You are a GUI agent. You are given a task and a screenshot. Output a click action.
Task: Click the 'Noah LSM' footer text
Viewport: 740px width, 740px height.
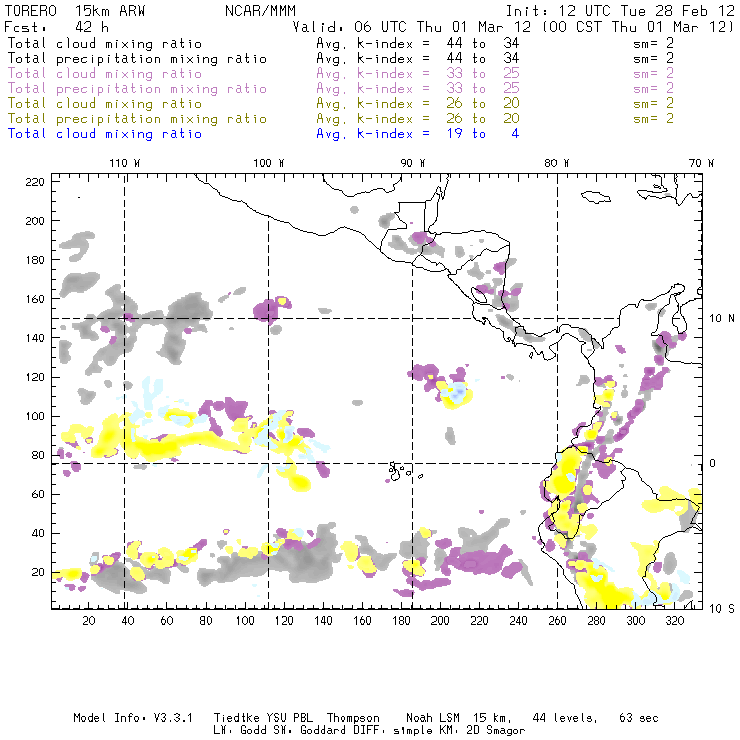[x=433, y=718]
